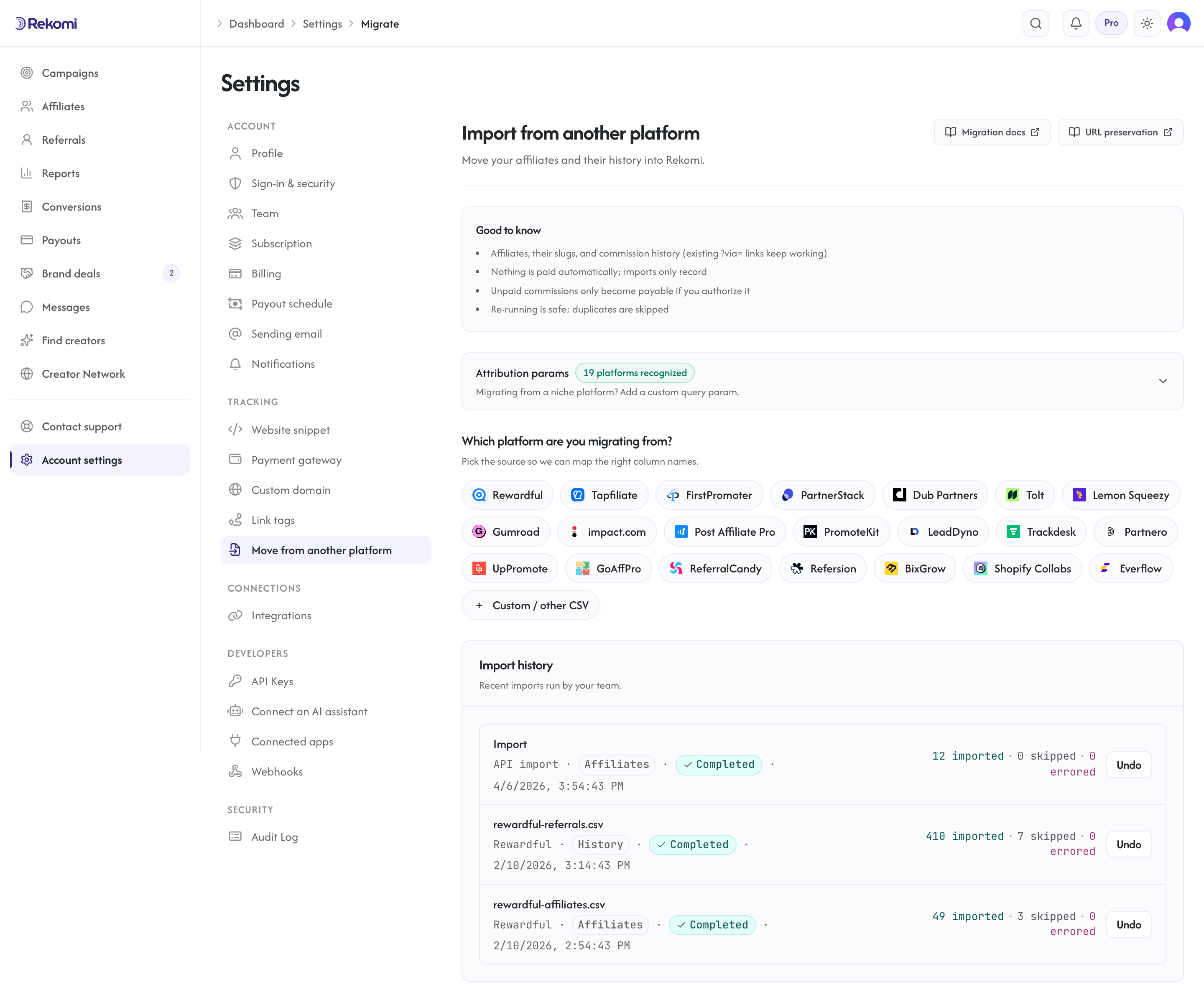Open the notifications bell in the top bar

coord(1076,23)
